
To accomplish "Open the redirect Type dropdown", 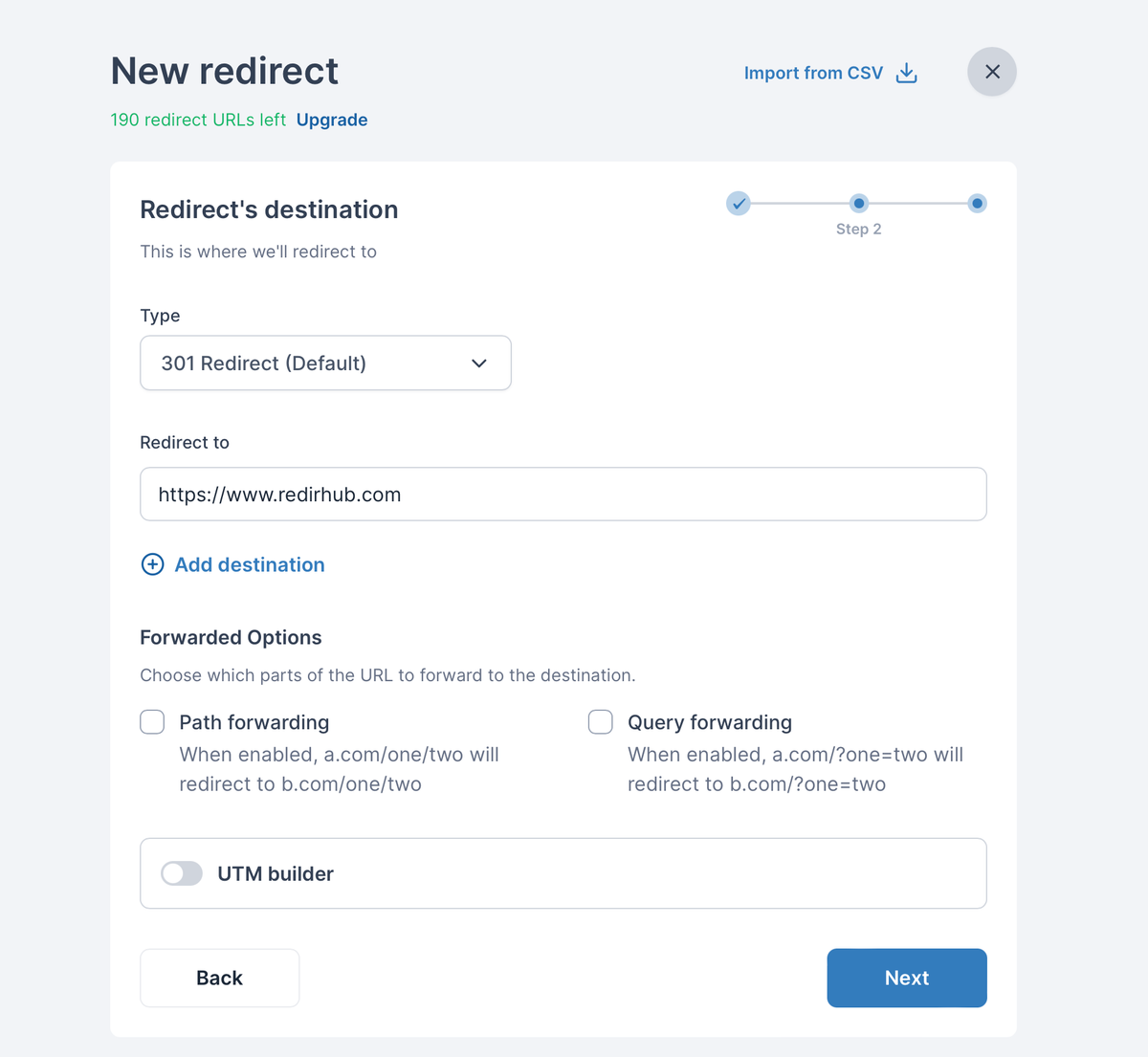I will click(325, 363).
